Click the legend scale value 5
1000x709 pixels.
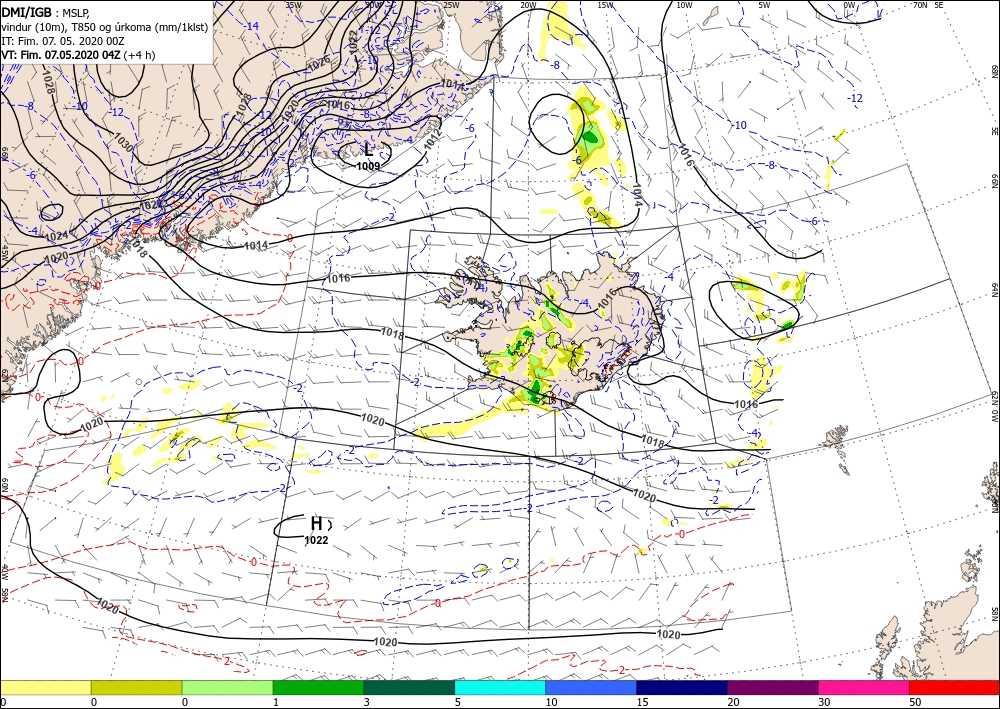coord(458,702)
